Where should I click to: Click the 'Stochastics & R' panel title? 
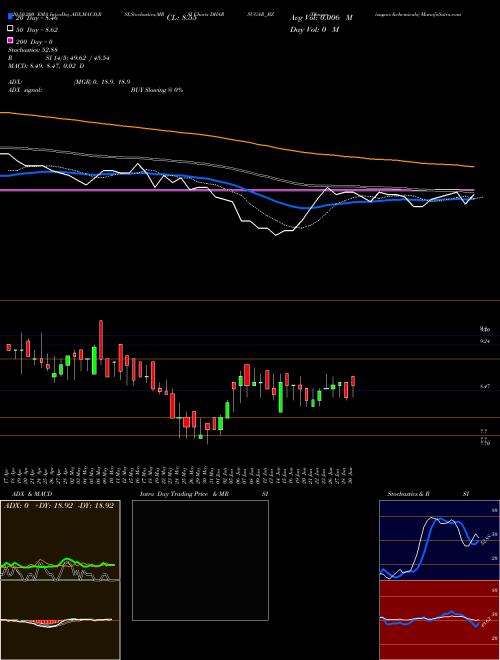pyautogui.click(x=409, y=494)
